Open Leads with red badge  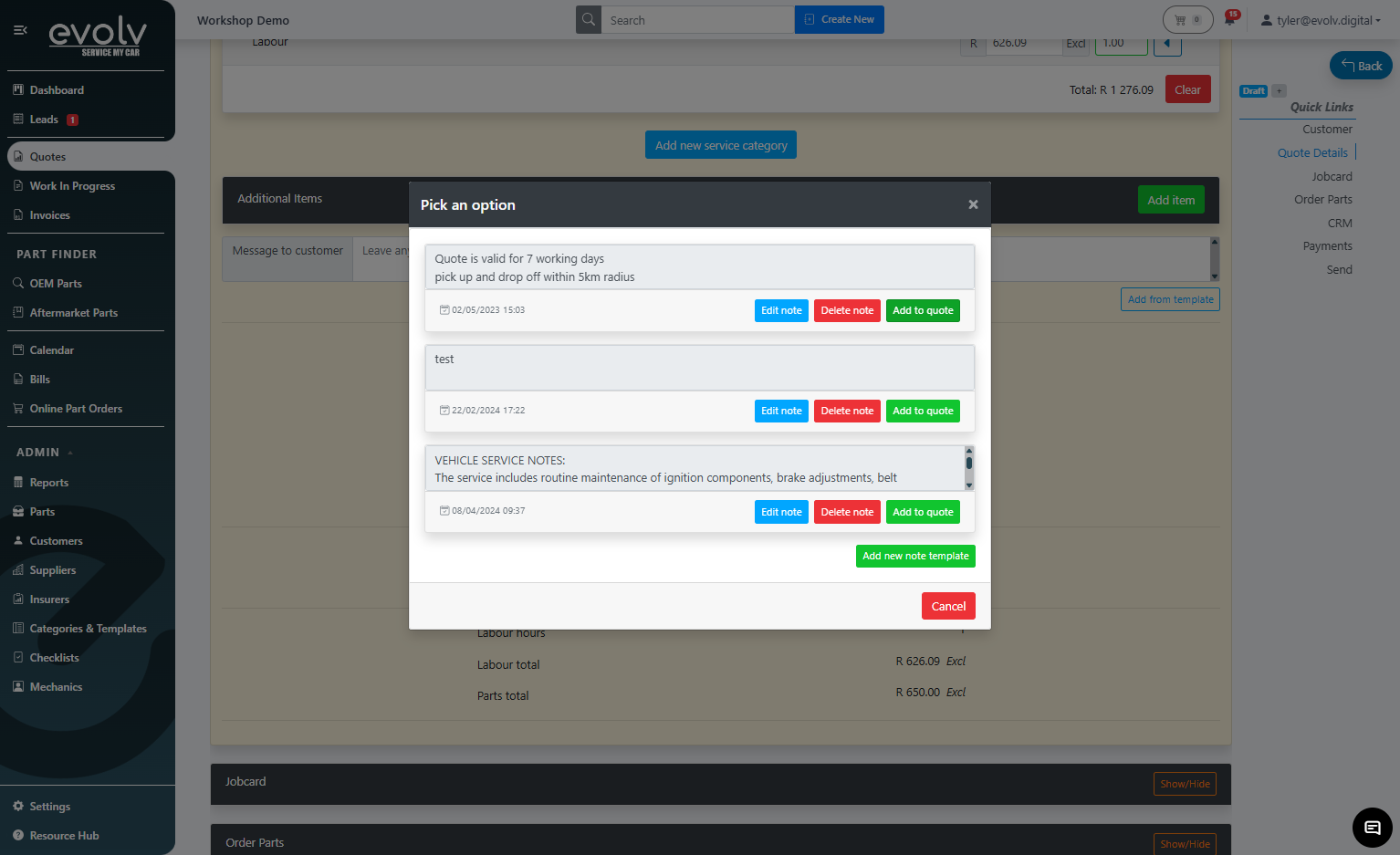tap(46, 119)
